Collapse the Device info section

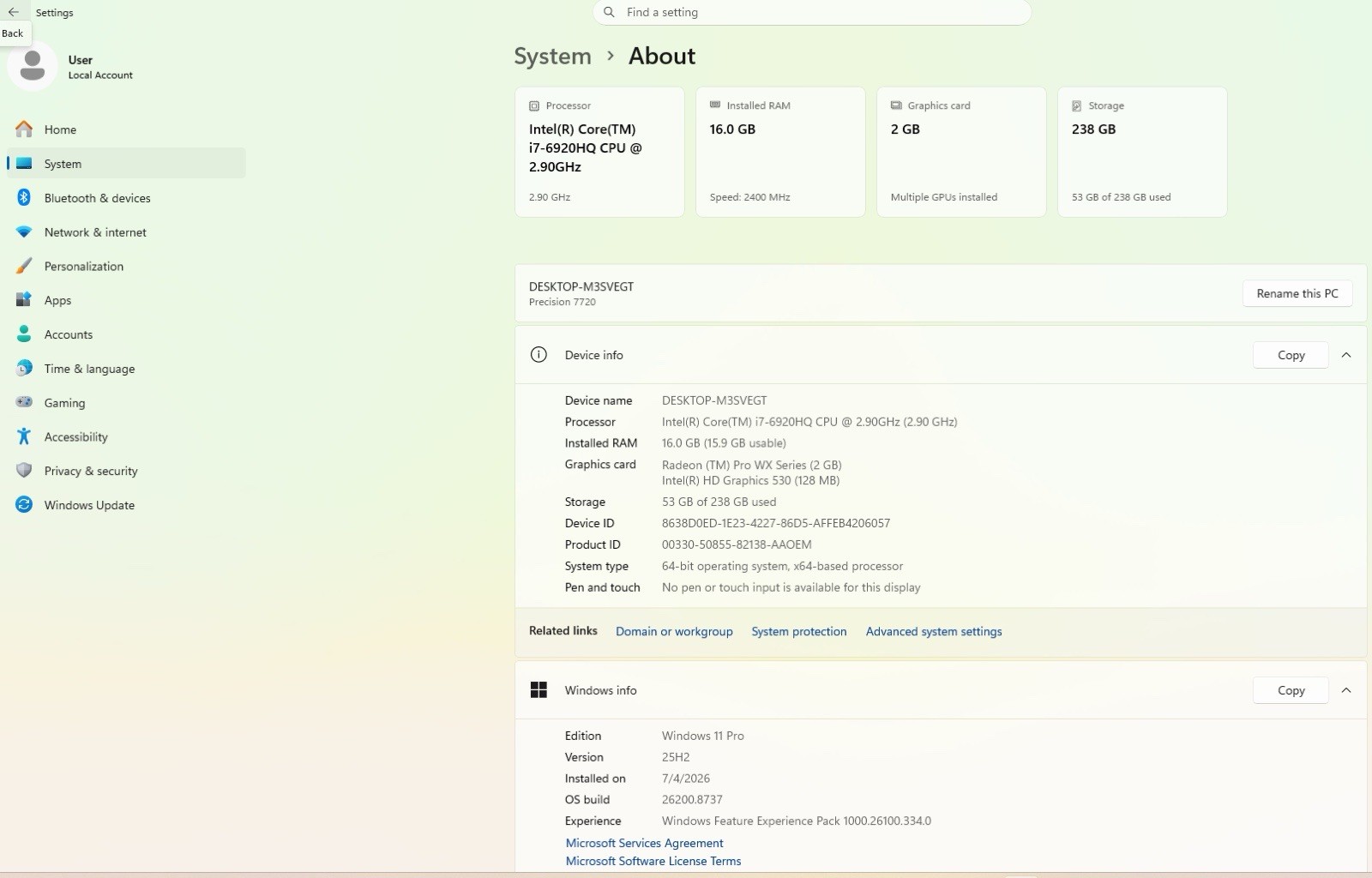click(x=1346, y=355)
